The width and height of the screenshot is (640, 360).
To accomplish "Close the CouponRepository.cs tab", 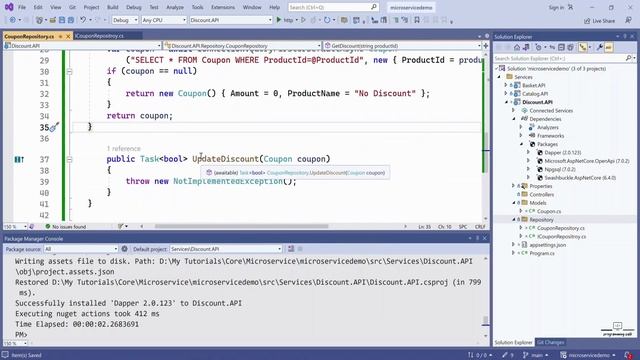I will pyautogui.click(x=68, y=36).
